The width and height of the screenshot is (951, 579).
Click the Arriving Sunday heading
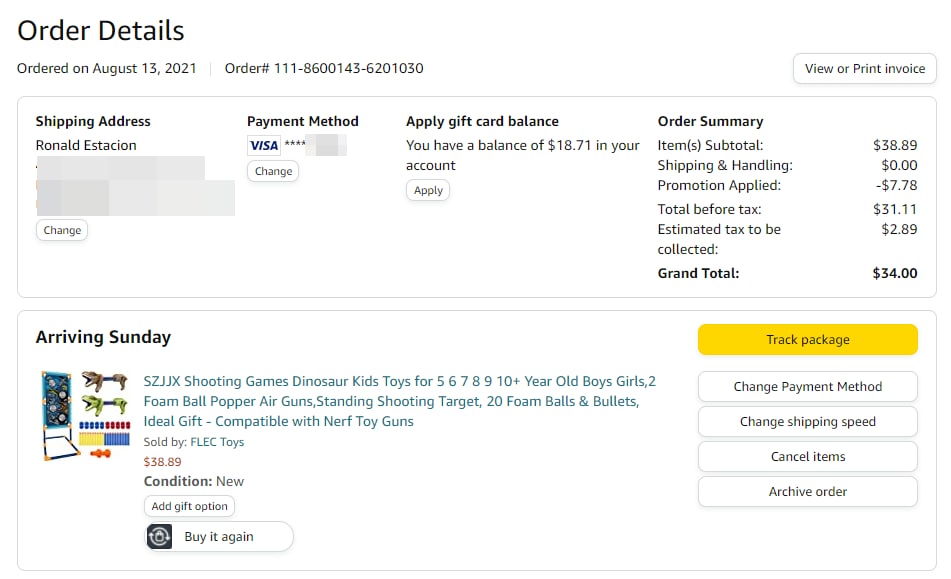point(103,337)
